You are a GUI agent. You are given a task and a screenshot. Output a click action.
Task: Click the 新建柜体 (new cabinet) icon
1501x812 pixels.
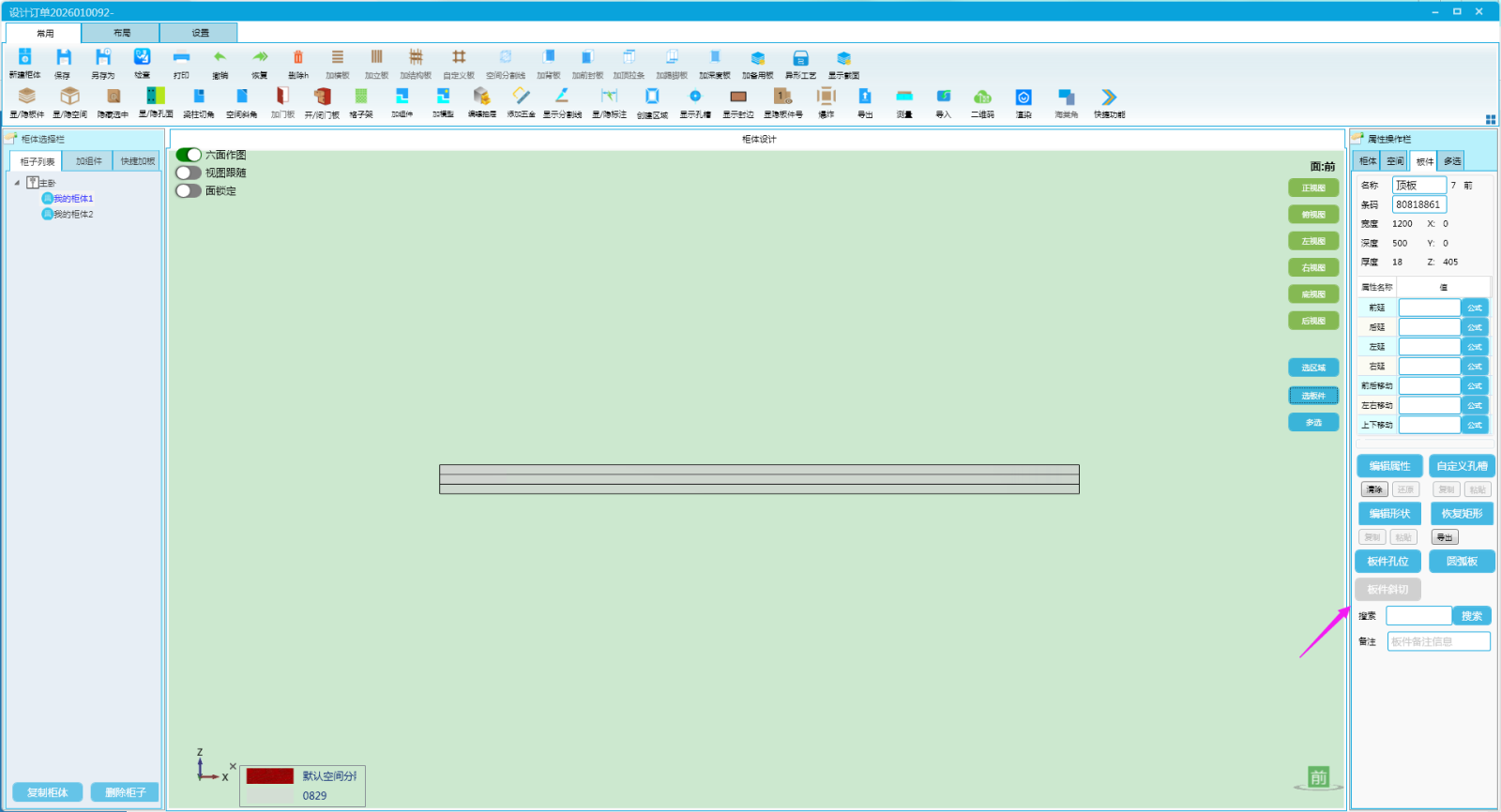(24, 57)
